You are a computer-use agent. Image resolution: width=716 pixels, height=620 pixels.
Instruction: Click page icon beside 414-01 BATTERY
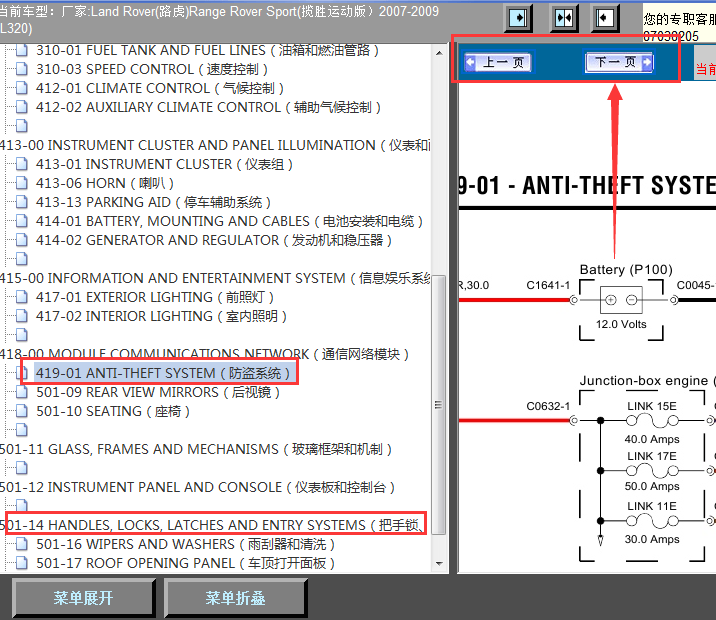pos(21,221)
